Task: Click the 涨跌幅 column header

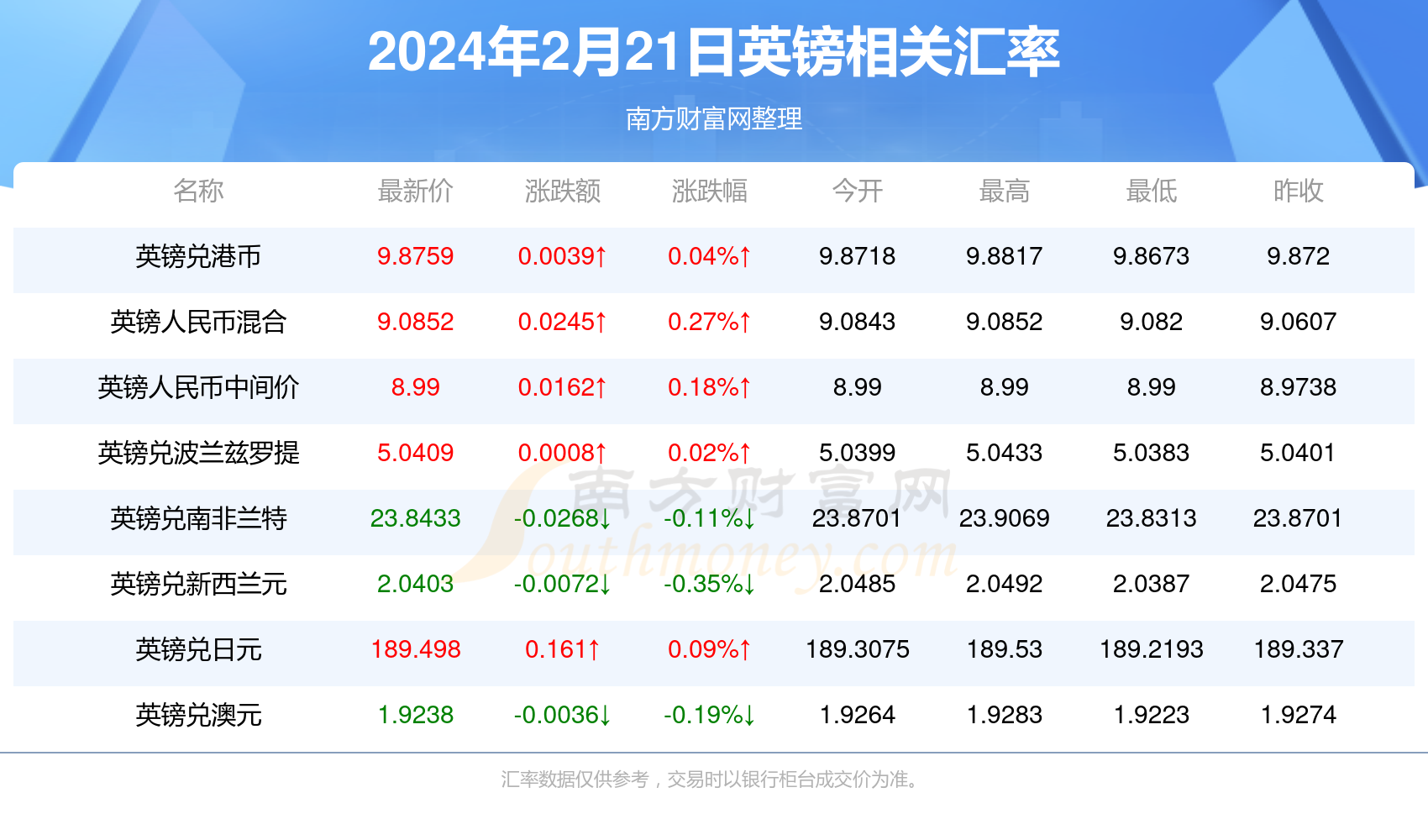Action: point(710,191)
